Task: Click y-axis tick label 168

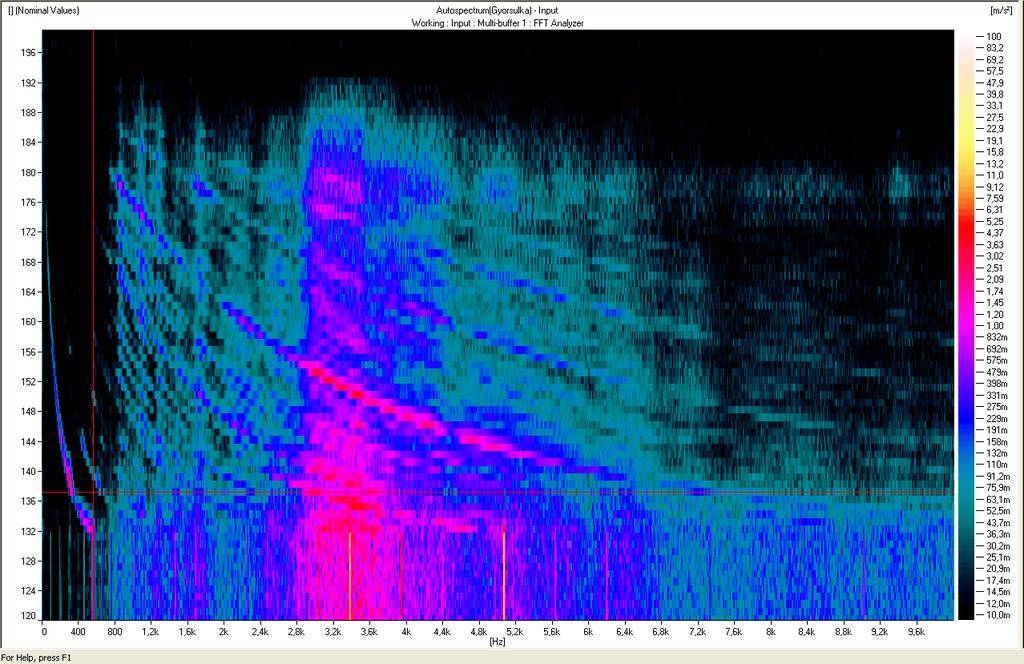Action: click(27, 262)
